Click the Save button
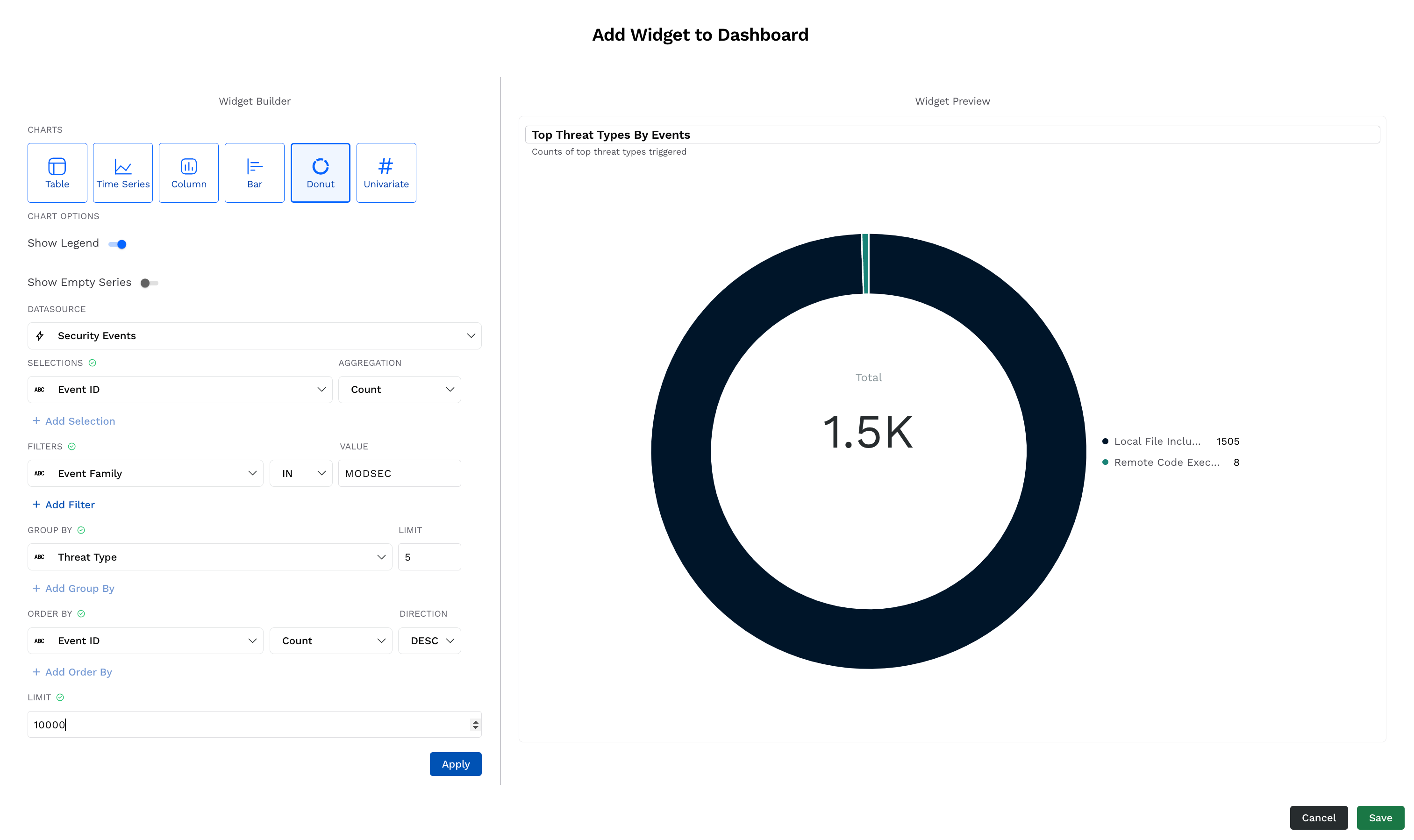 point(1380,818)
